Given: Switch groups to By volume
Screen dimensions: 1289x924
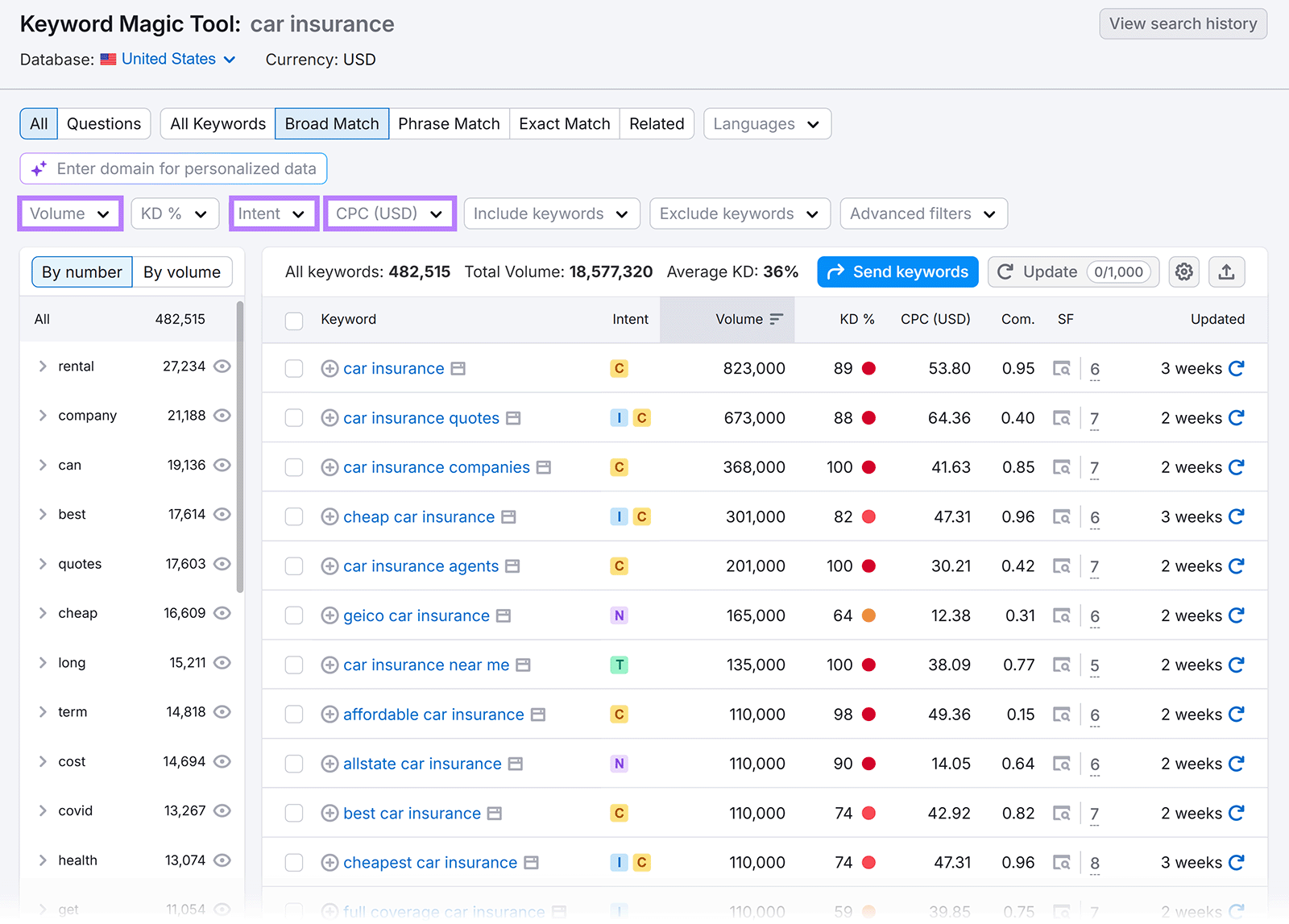Looking at the screenshot, I should (x=182, y=272).
